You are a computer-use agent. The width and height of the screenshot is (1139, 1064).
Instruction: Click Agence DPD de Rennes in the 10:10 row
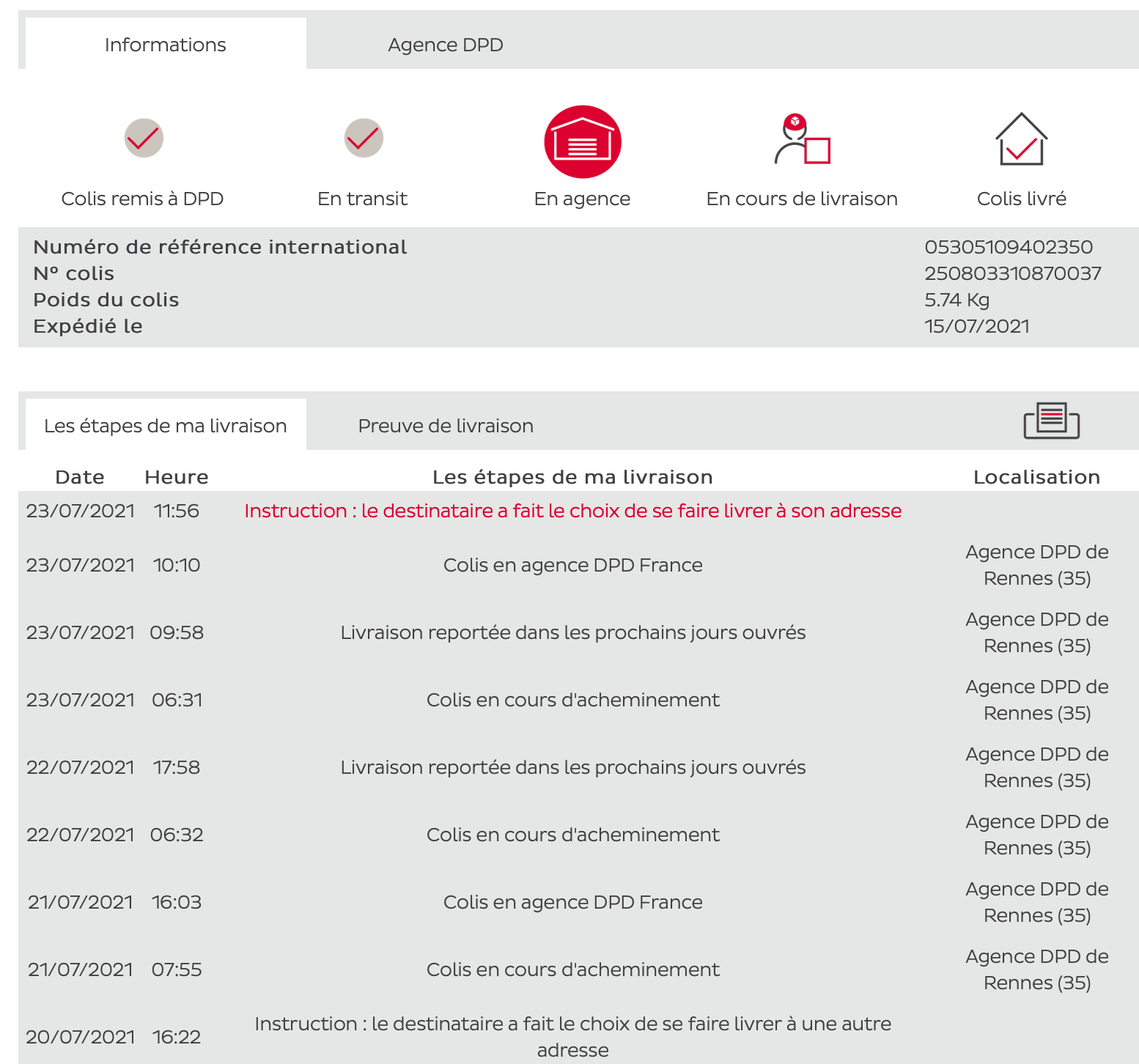click(1037, 565)
